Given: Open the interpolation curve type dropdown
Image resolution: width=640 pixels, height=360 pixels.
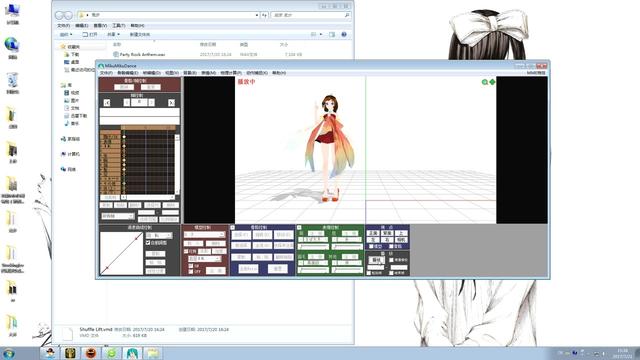Looking at the screenshot, I should coord(159,236).
